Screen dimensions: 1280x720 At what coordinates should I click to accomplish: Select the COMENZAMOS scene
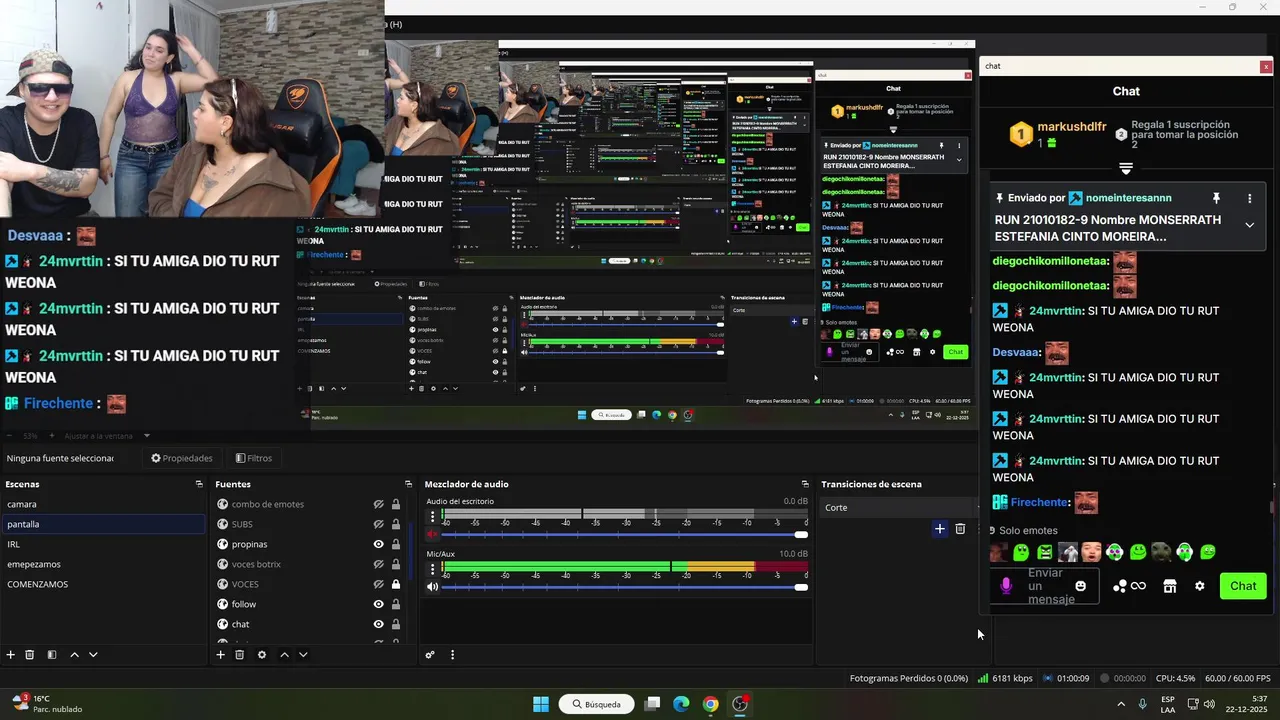click(104, 584)
